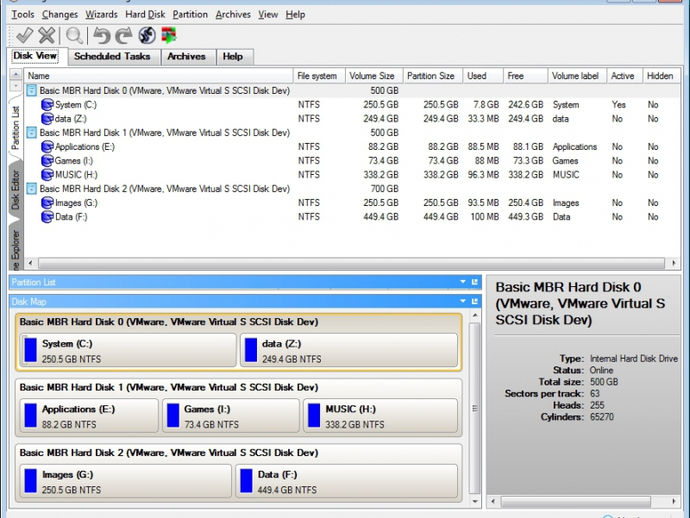Collapse Basic MBR Hard Disk 0 tree node
Image resolution: width=690 pixels, height=518 pixels.
31,91
